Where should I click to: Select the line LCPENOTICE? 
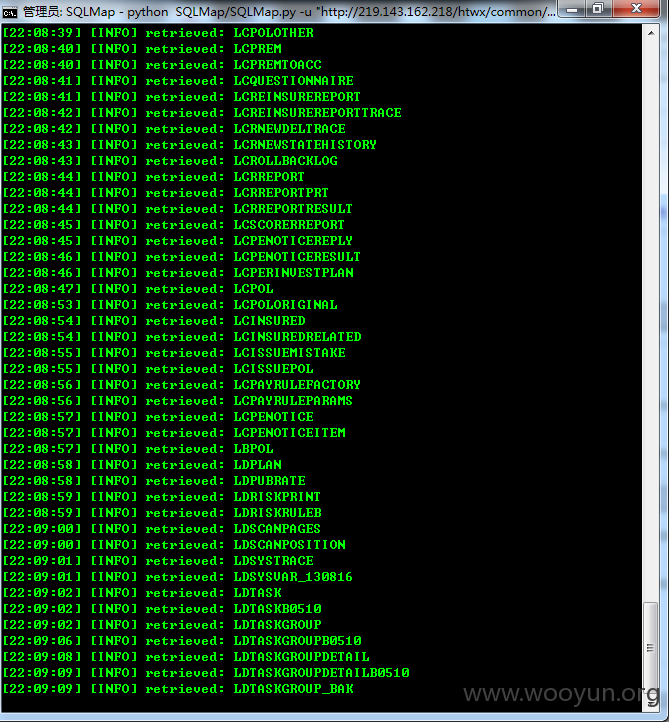coord(158,417)
